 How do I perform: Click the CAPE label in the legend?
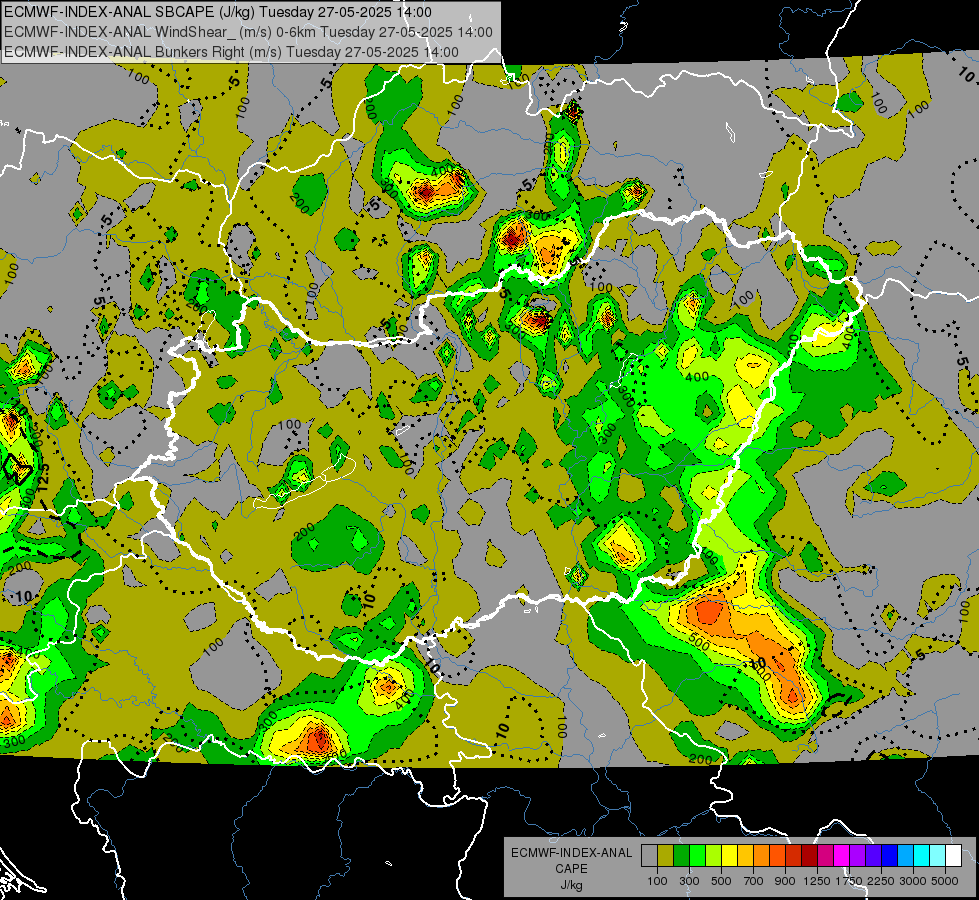(x=571, y=868)
